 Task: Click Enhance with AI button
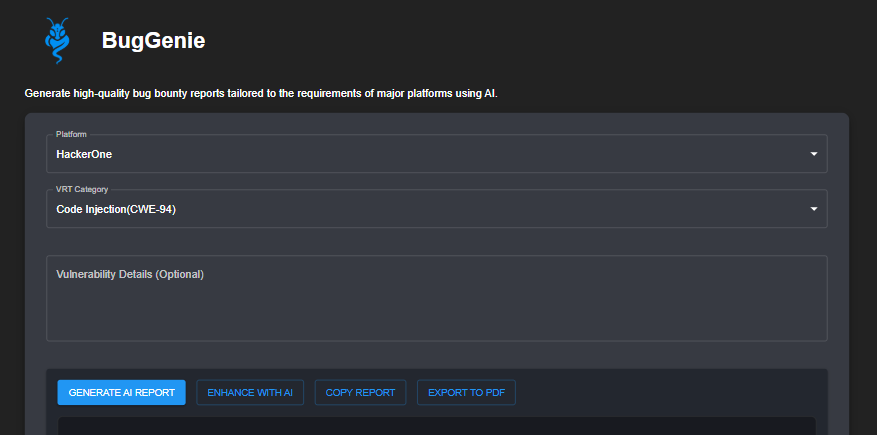(250, 393)
